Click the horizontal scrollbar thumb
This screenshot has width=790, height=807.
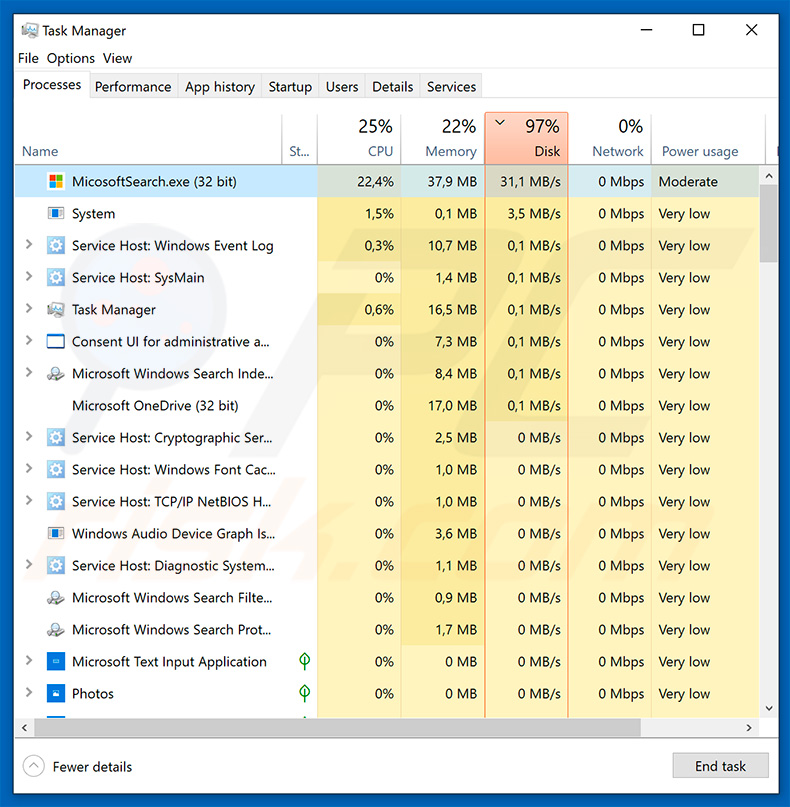338,728
